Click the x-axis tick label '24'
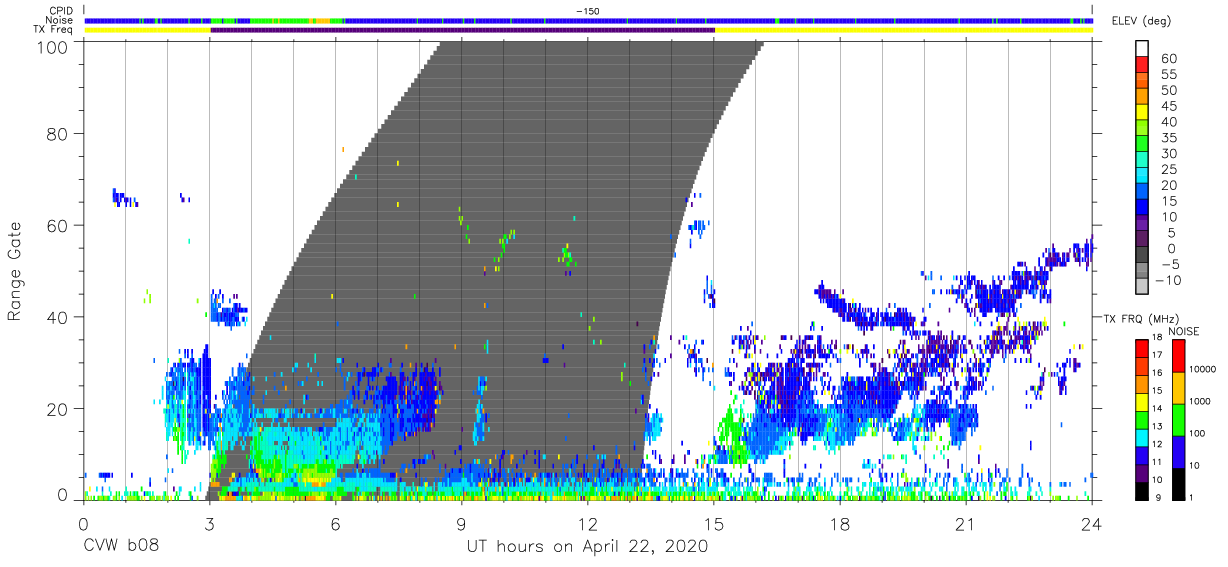This screenshot has width=1228, height=567. click(1092, 524)
